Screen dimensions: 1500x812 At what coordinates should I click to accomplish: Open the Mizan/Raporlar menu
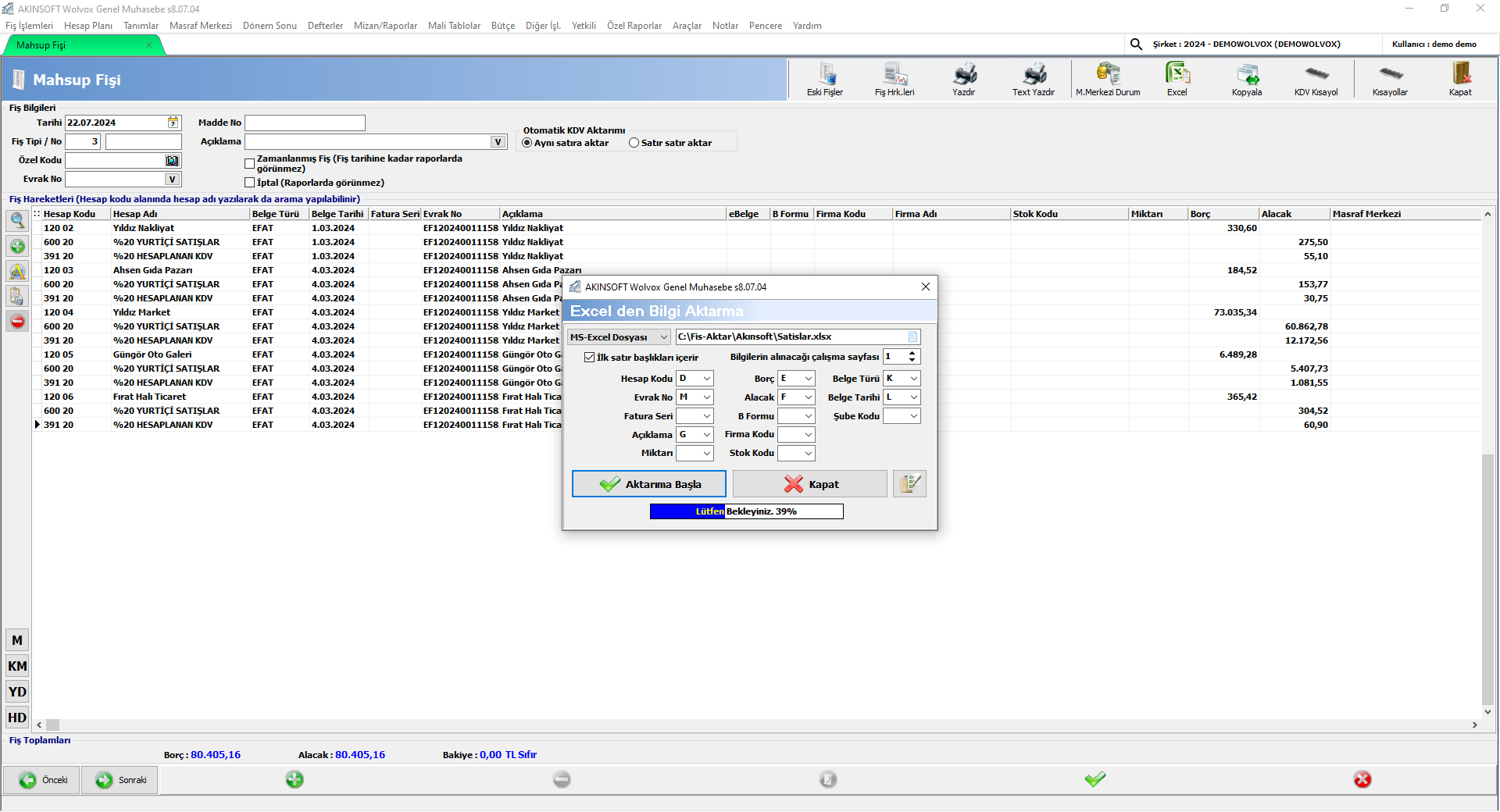click(x=385, y=26)
